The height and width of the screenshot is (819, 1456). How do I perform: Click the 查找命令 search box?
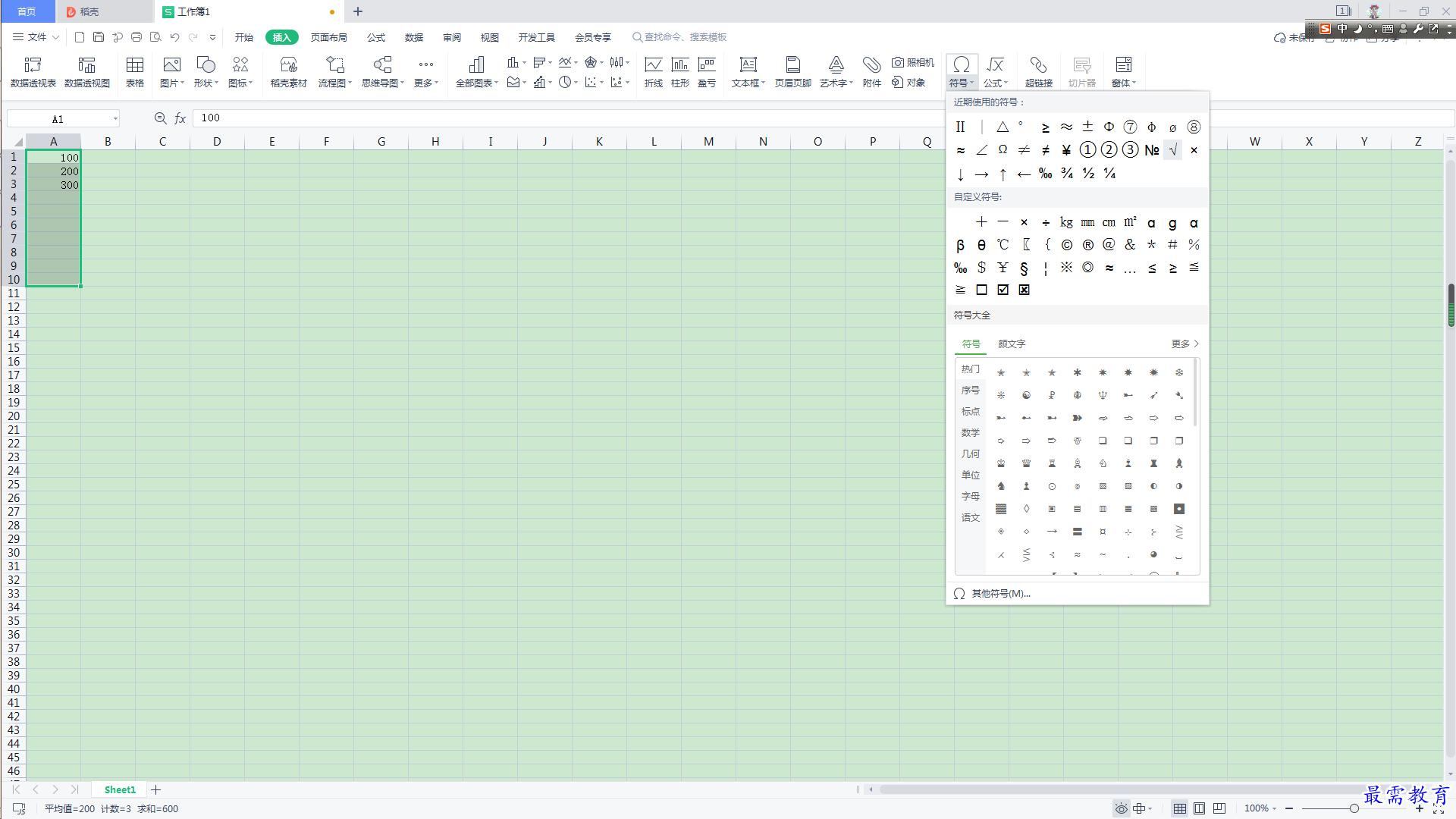point(680,37)
